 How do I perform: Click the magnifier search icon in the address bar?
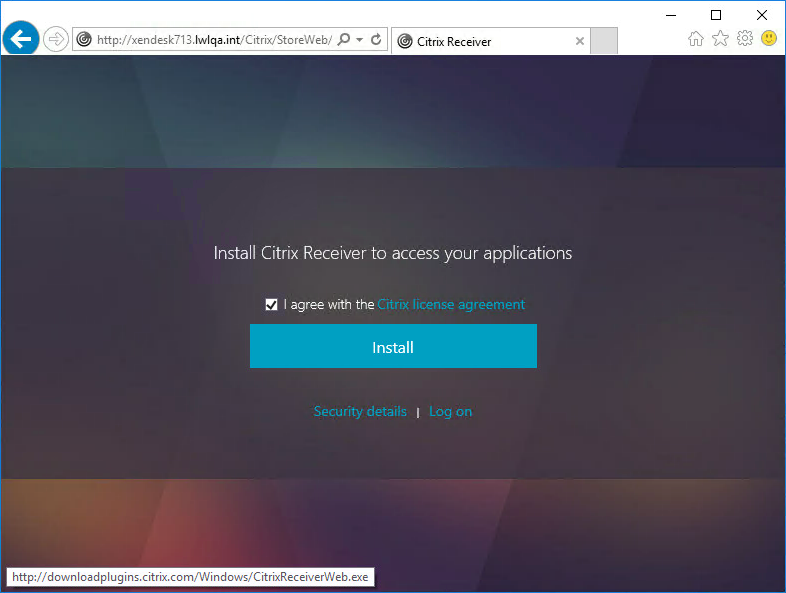pos(344,40)
